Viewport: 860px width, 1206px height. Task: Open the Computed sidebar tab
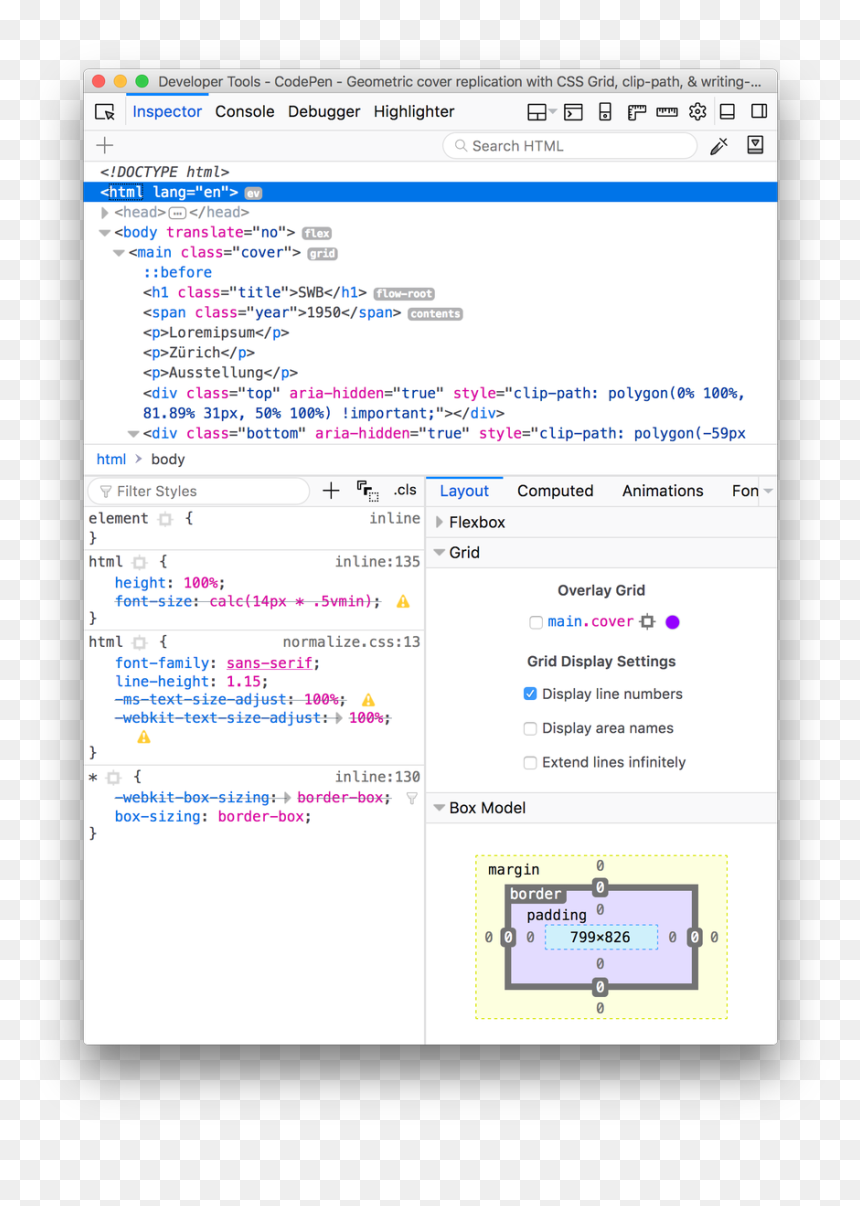pos(555,491)
